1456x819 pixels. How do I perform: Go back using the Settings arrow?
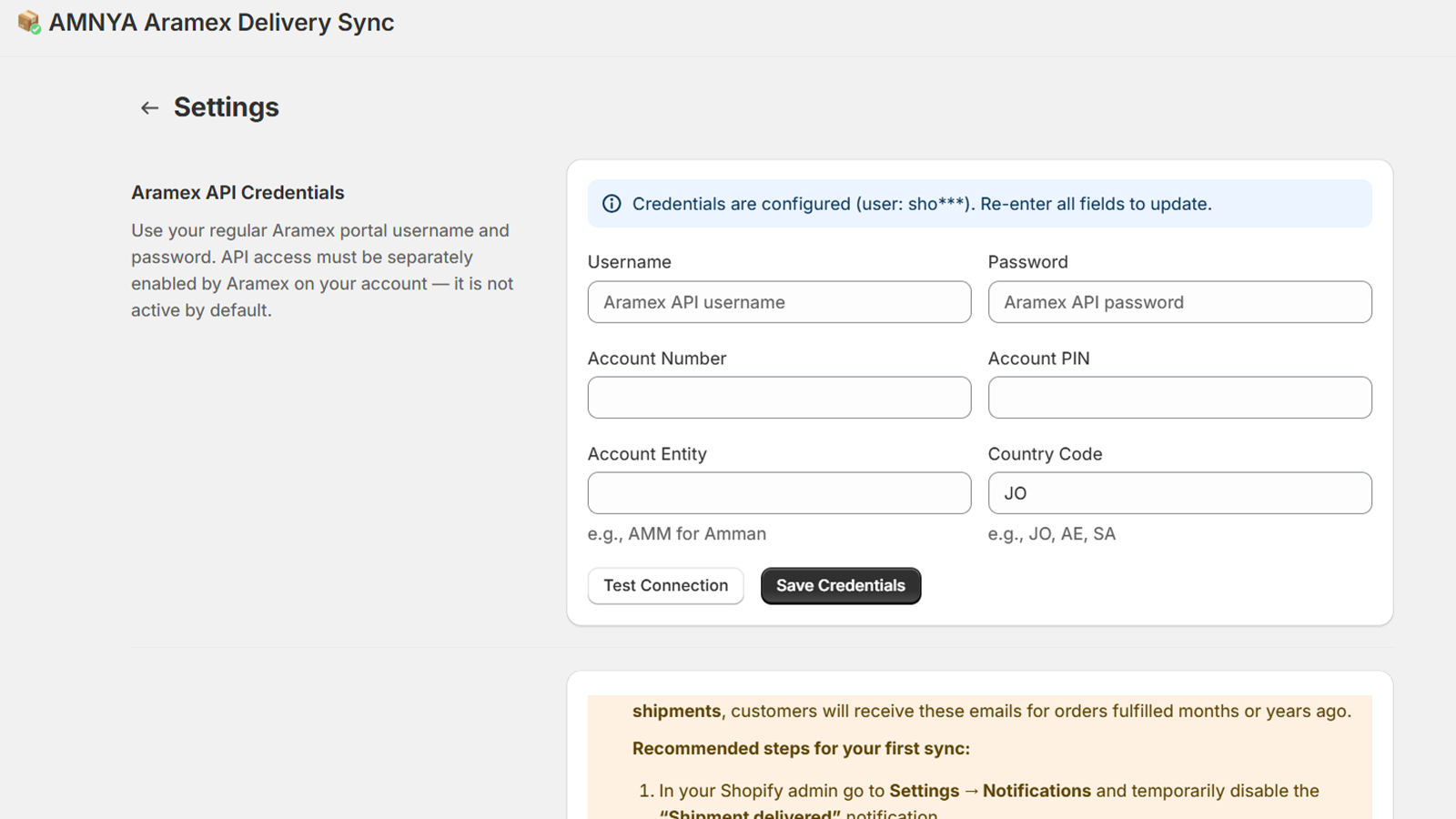149,108
